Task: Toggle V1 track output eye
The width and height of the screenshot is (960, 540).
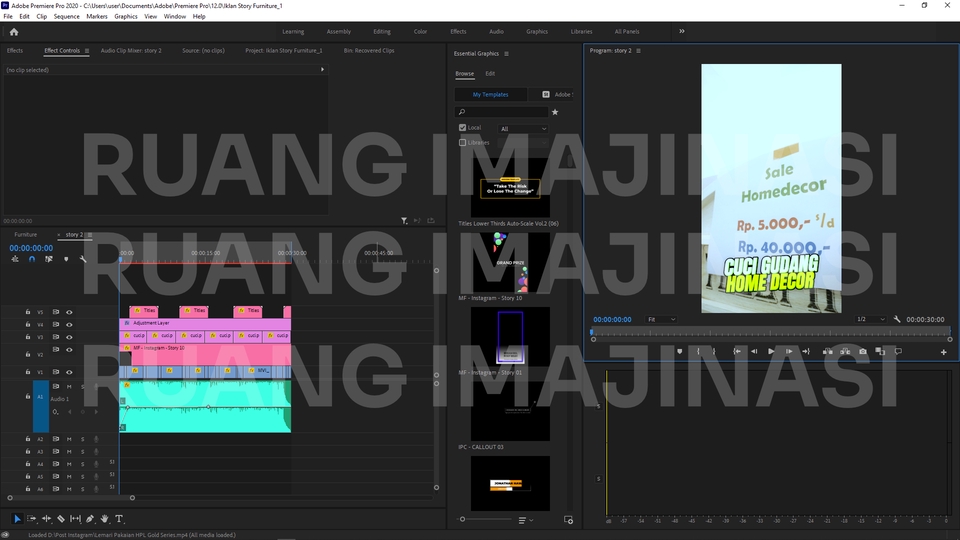Action: [x=69, y=372]
